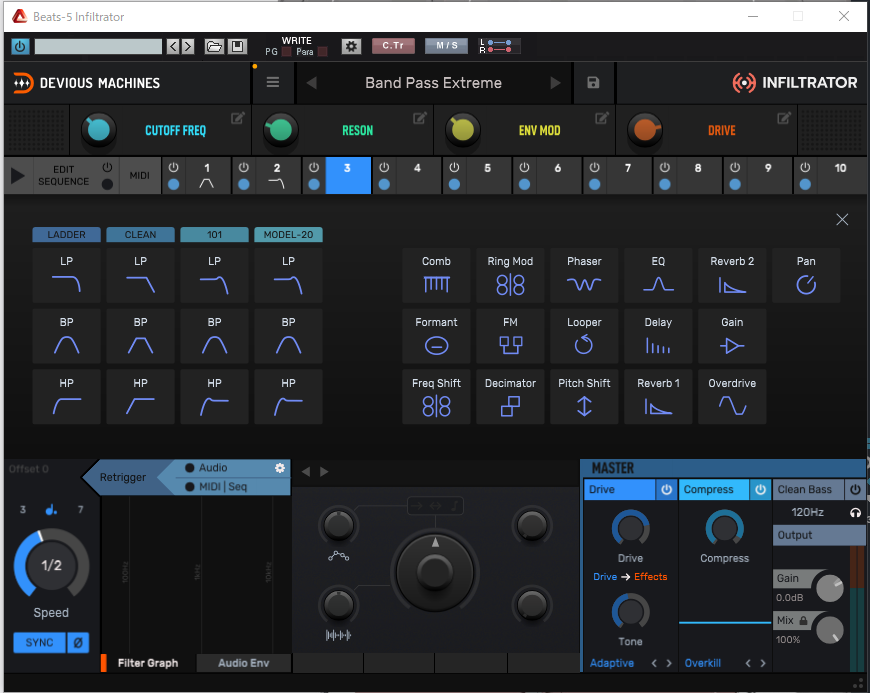Edit the Cutoff Freq macro assignment
The width and height of the screenshot is (870, 693).
point(237,118)
